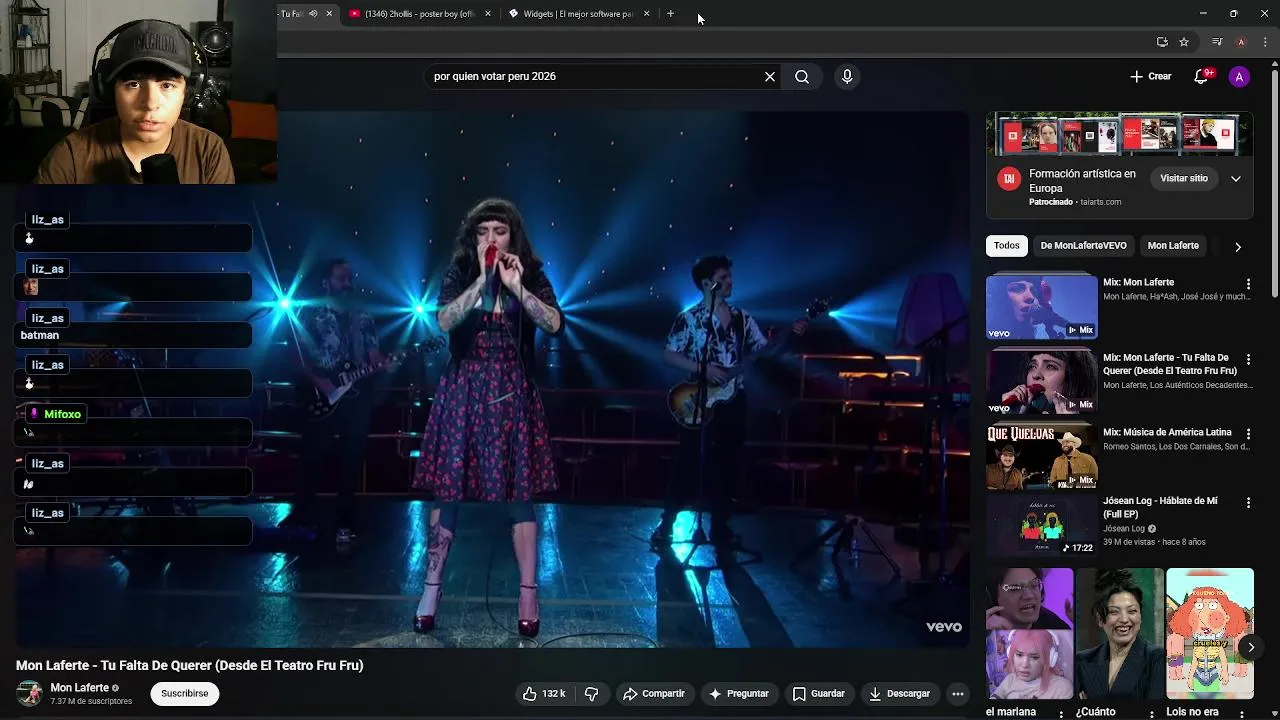Click the Descargar download button
This screenshot has height=720, width=1280.
click(x=899, y=693)
